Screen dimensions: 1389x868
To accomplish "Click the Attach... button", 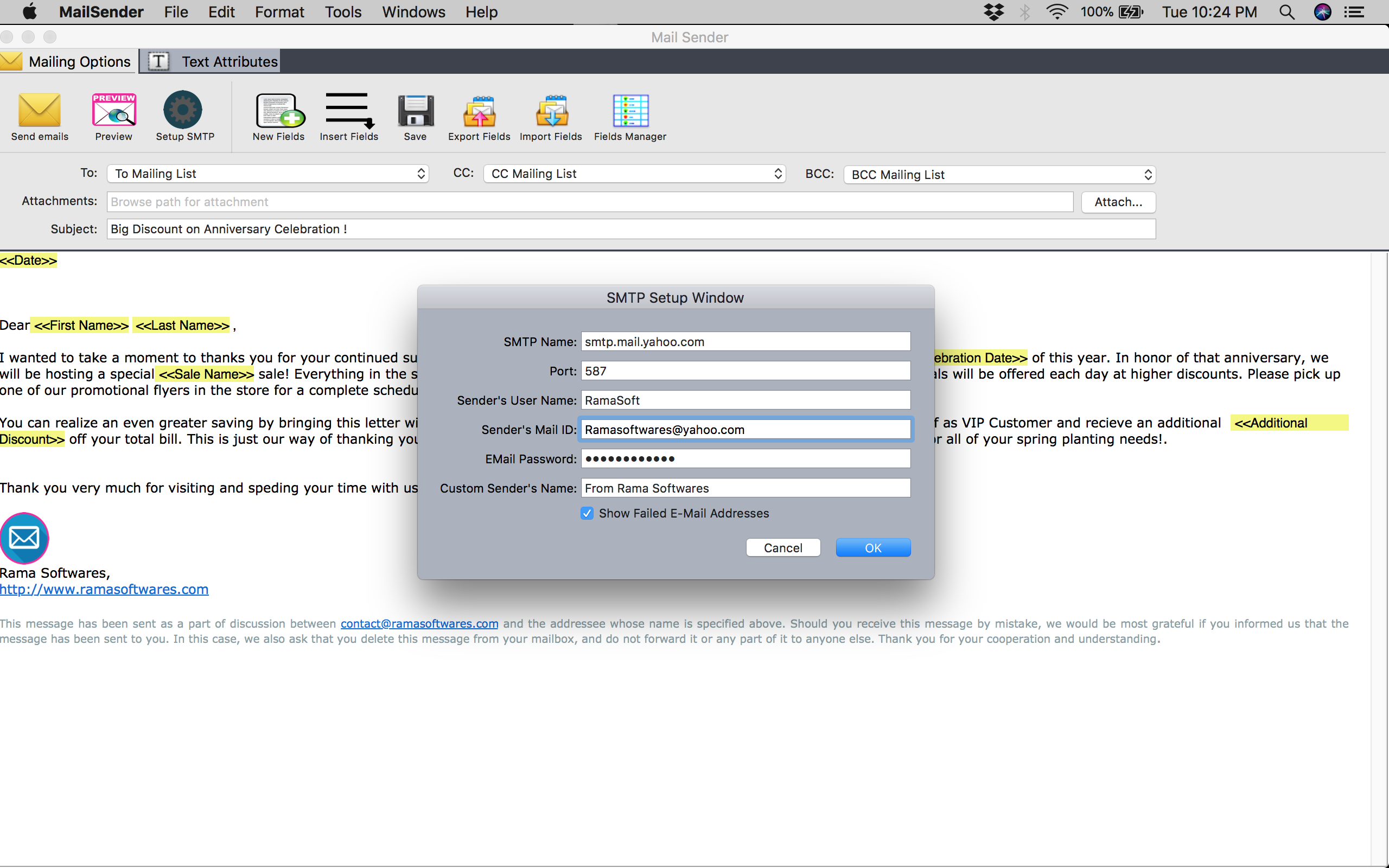I will [x=1118, y=202].
